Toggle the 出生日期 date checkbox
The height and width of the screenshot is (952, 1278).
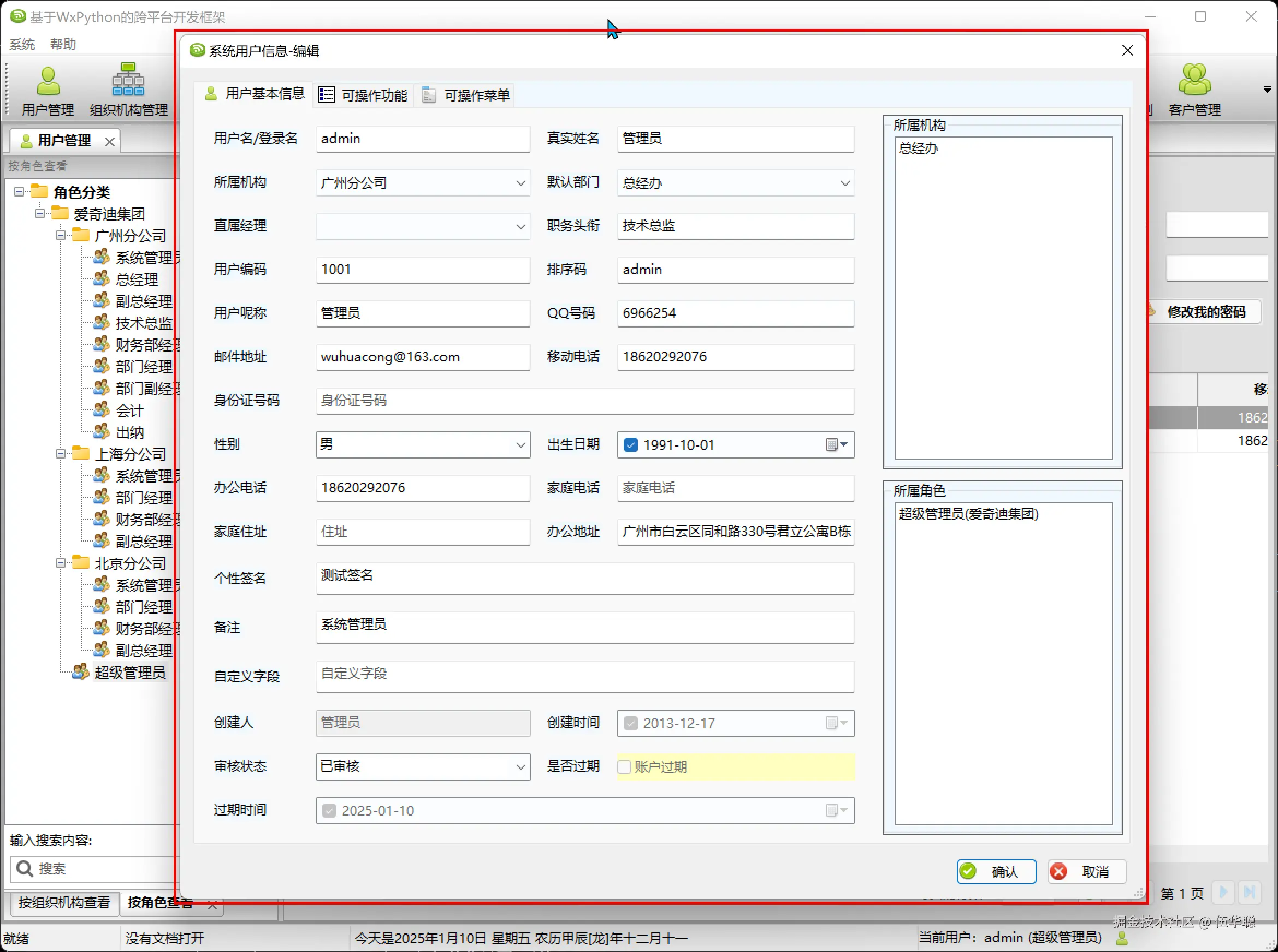pyautogui.click(x=631, y=445)
